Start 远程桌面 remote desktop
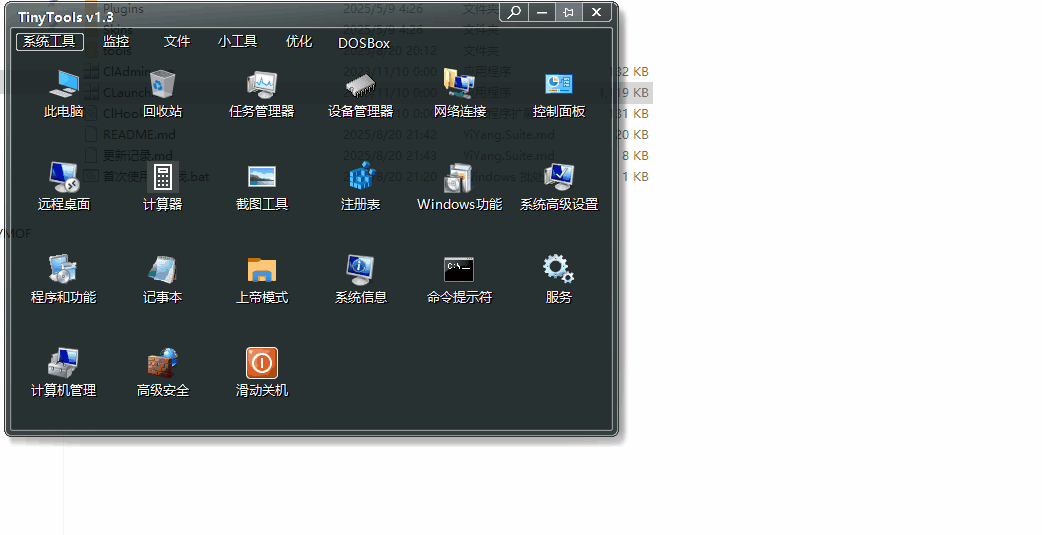The height and width of the screenshot is (535, 1042). tap(64, 179)
